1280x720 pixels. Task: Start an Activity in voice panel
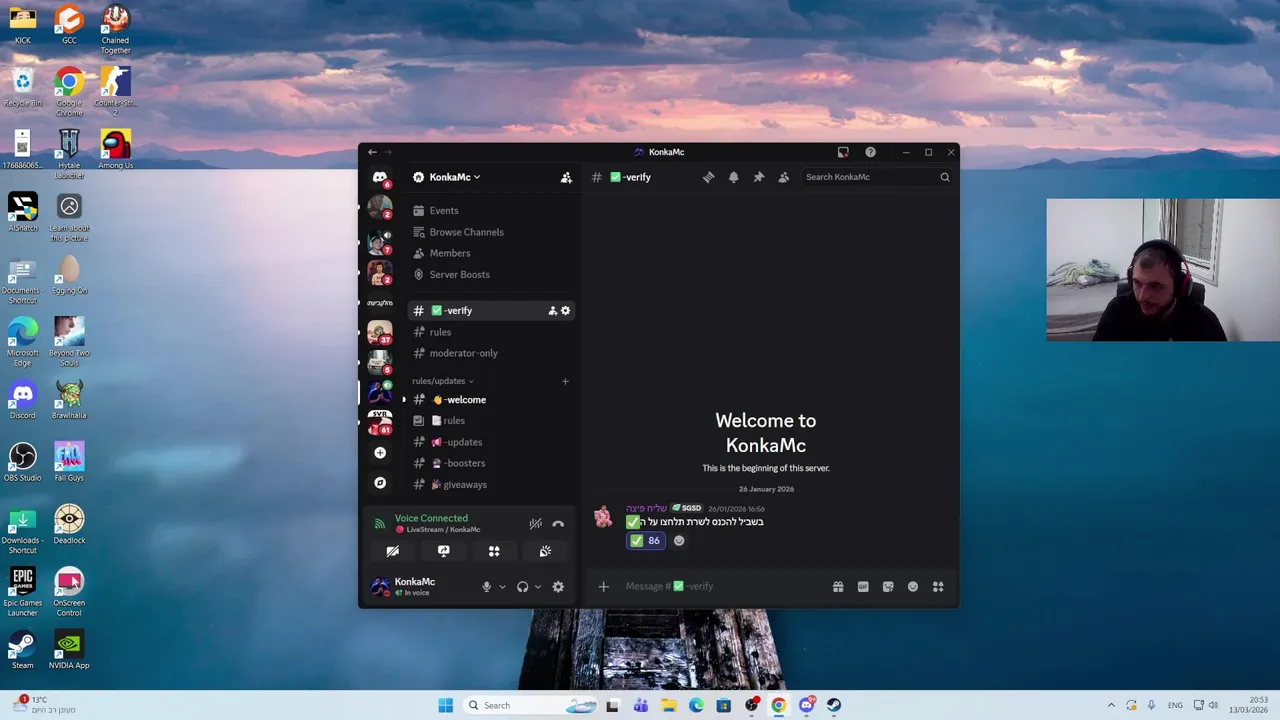pos(494,551)
